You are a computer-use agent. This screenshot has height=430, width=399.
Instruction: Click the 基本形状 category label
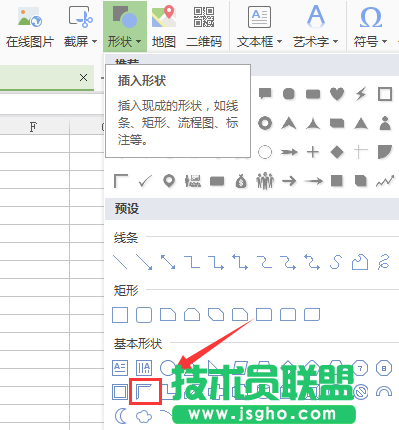[138, 344]
